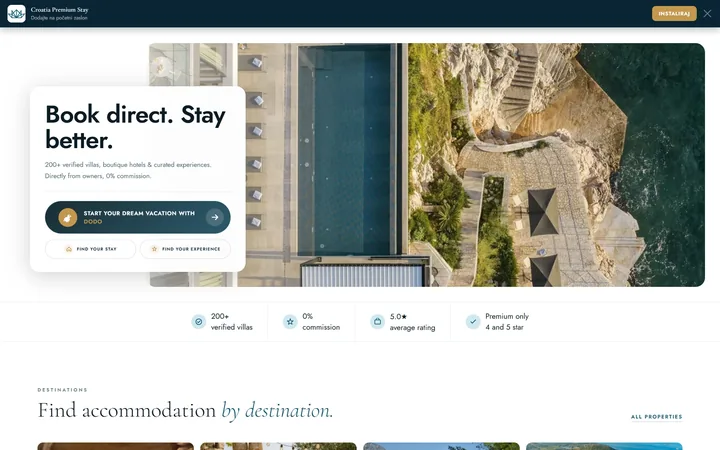Viewport: 720px width, 450px height.
Task: Click the '5.0★ average rating' text
Action: (412, 322)
